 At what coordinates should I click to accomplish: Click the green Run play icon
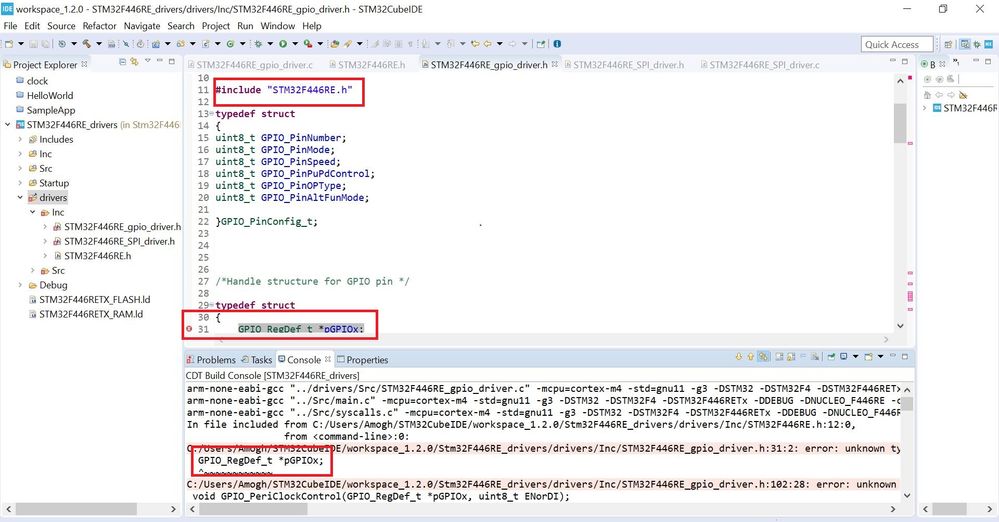[283, 44]
